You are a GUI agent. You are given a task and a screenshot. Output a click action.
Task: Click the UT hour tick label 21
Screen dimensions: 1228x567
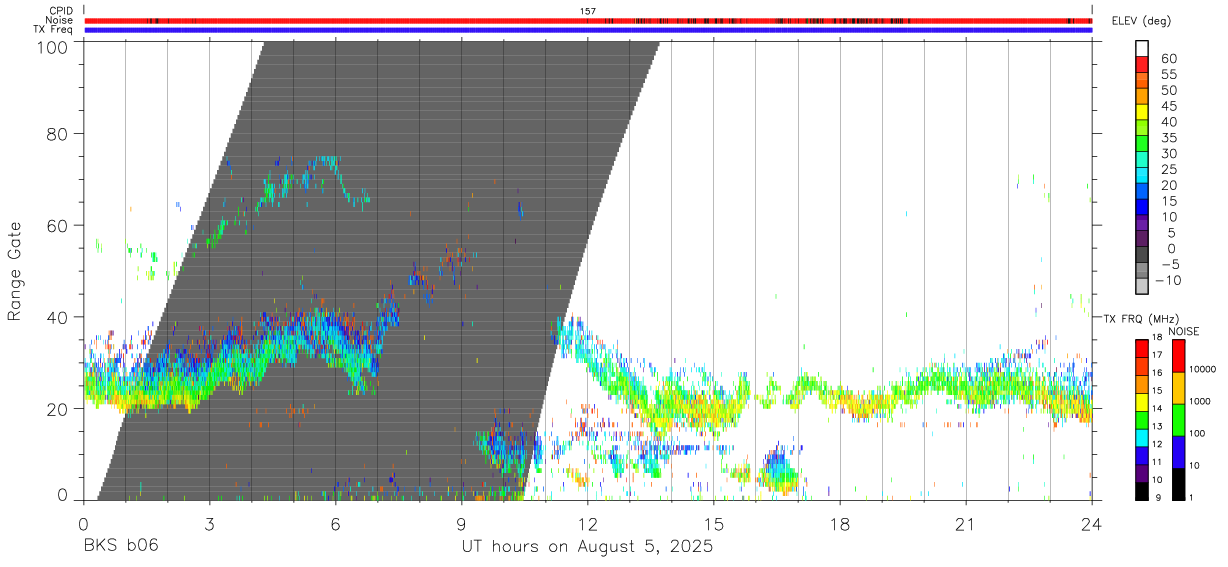965,524
